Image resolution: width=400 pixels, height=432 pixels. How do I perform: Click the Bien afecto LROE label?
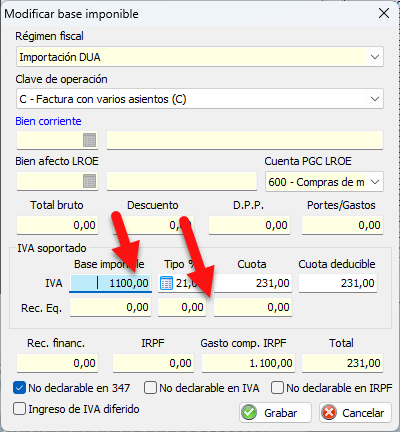[57, 161]
